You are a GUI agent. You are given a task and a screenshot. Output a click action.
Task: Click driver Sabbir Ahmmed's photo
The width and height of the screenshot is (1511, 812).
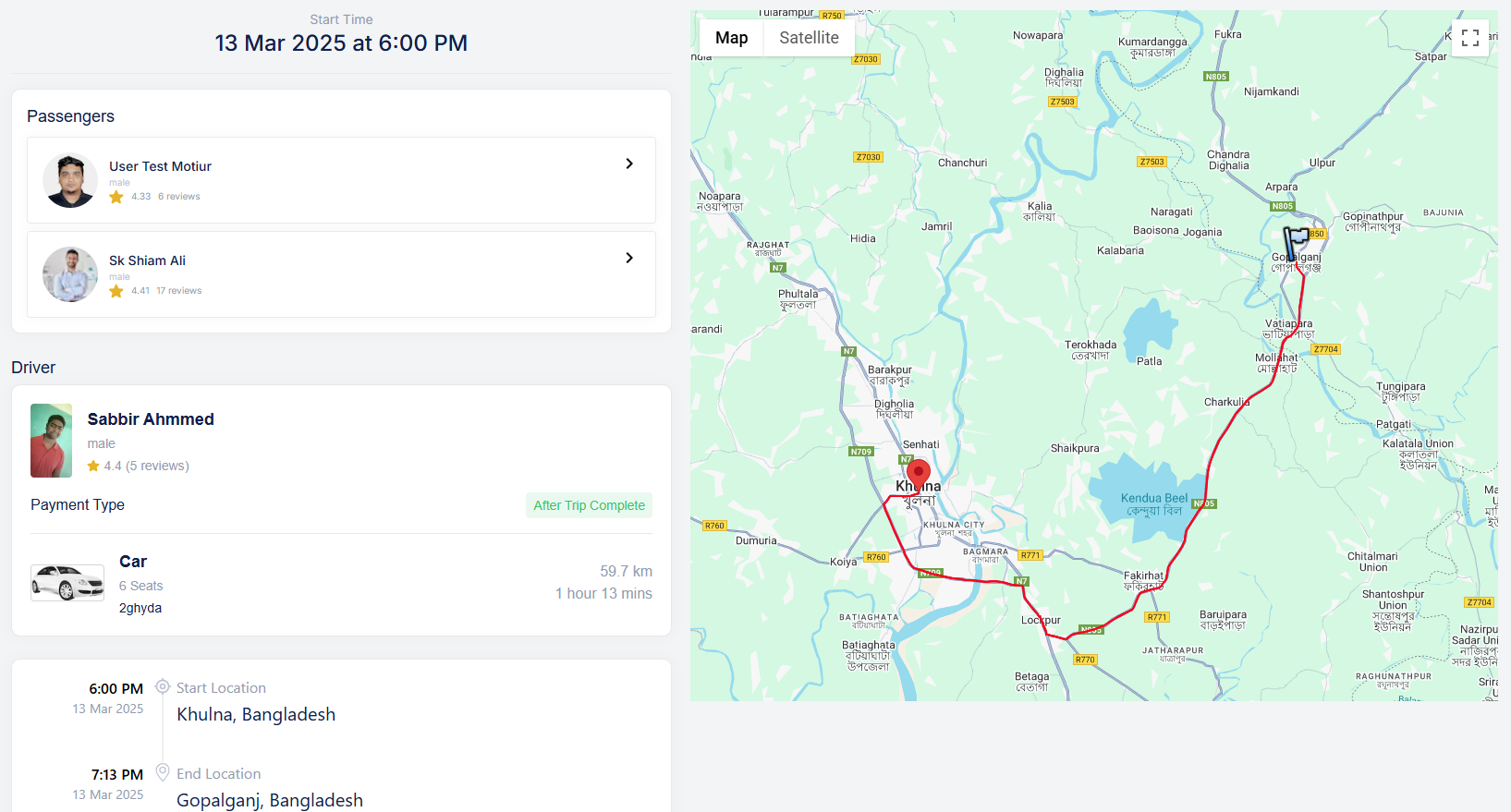(51, 441)
